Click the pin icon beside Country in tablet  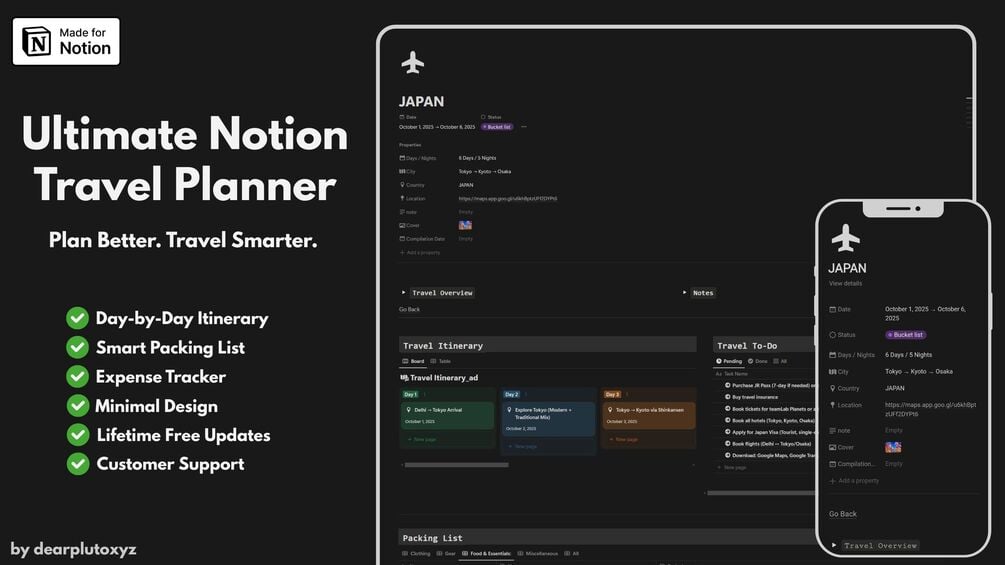[x=402, y=184]
